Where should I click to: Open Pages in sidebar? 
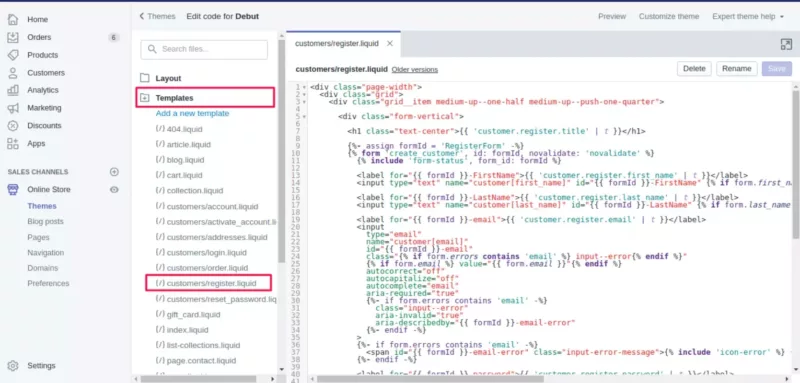(x=38, y=237)
